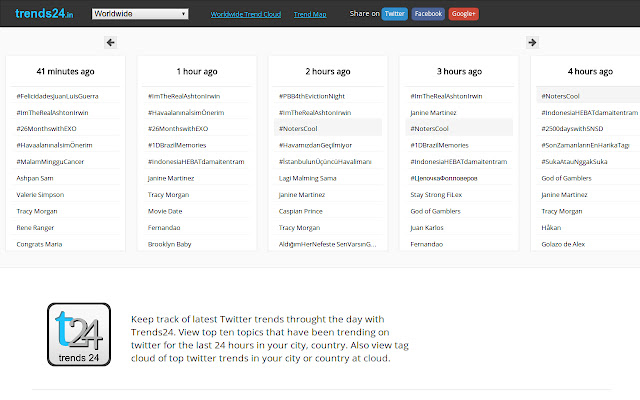Screen dimensions: 640x400
Task: Click the Google+ share button
Action: click(x=463, y=15)
